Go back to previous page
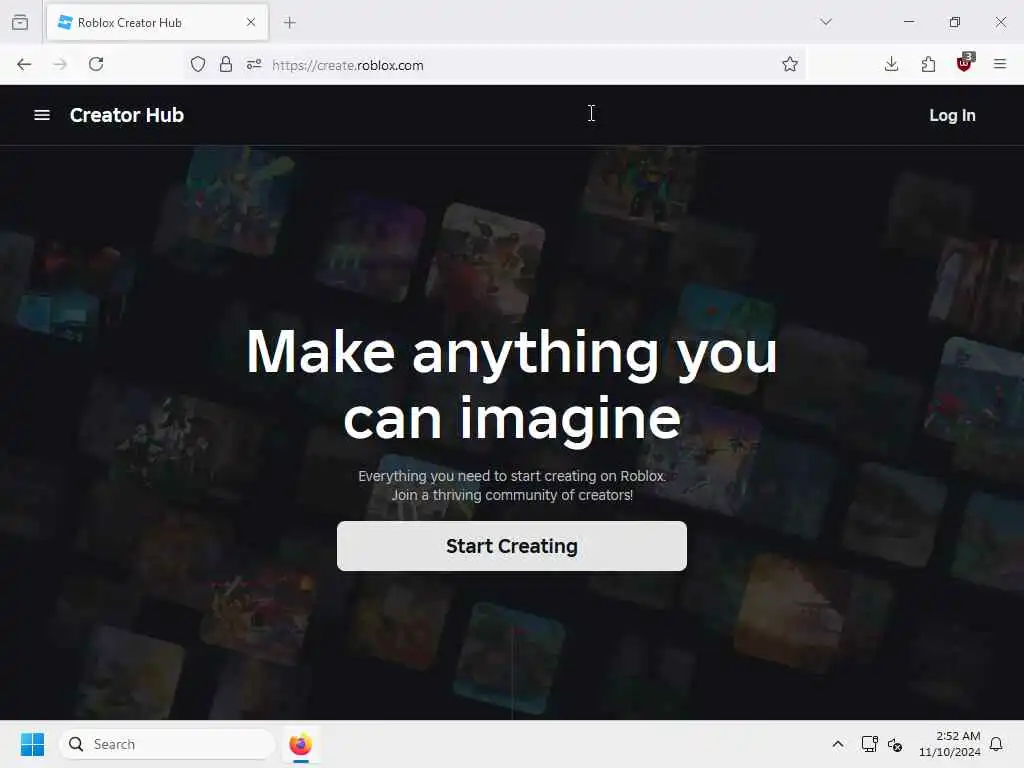The height and width of the screenshot is (768, 1024). coord(24,64)
